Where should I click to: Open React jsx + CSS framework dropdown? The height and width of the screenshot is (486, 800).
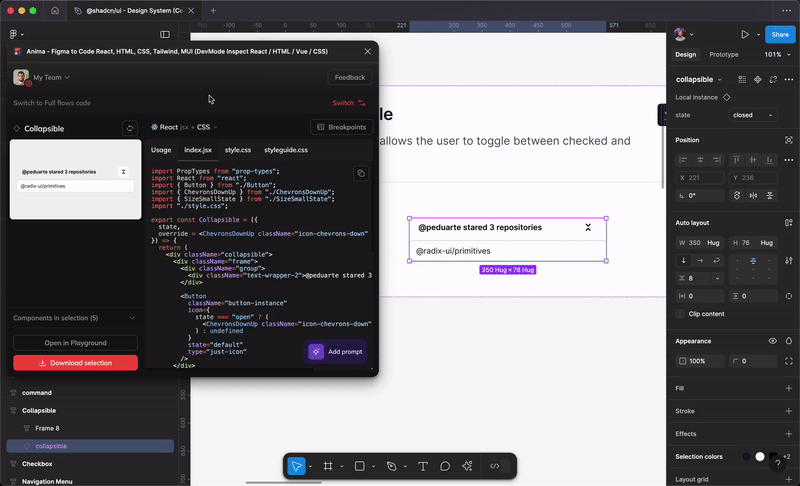(185, 127)
